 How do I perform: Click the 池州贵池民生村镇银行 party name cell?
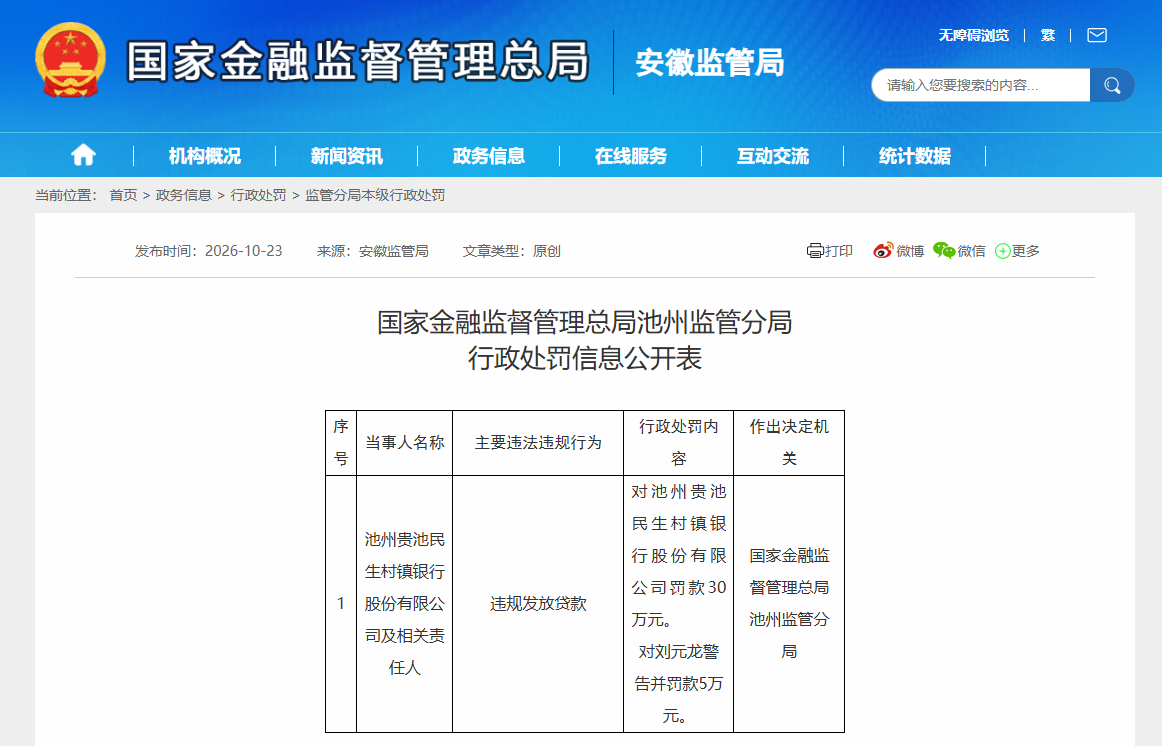click(405, 604)
